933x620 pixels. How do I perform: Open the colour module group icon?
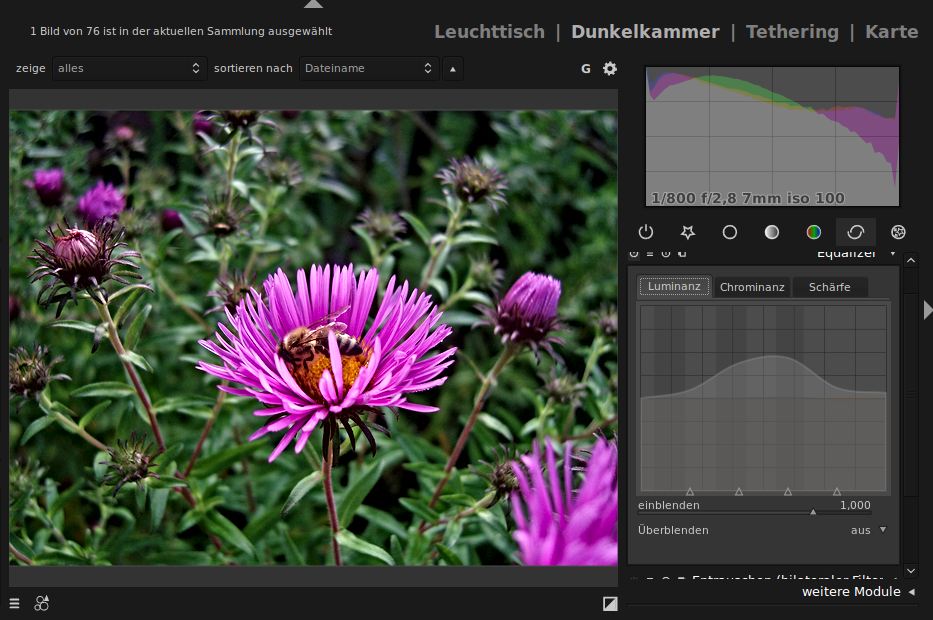[813, 232]
